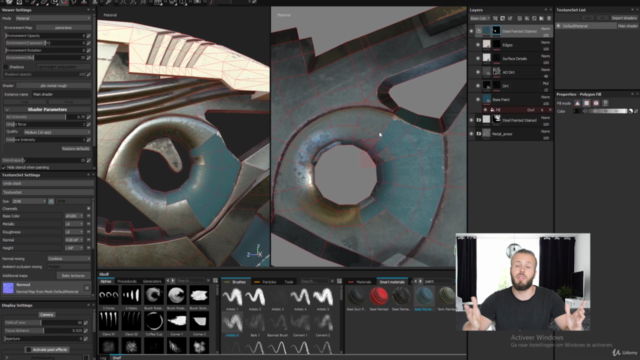Screen dimensions: 640x360
Task: Toggle visibility of Fill effect
Action: click(x=485, y=110)
